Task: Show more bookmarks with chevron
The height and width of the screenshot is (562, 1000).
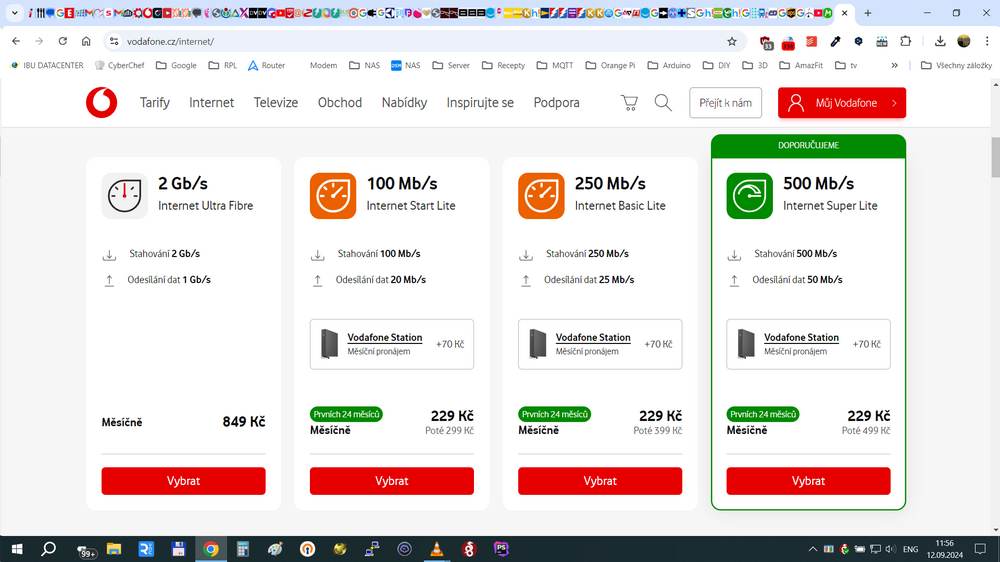Action: (x=894, y=65)
